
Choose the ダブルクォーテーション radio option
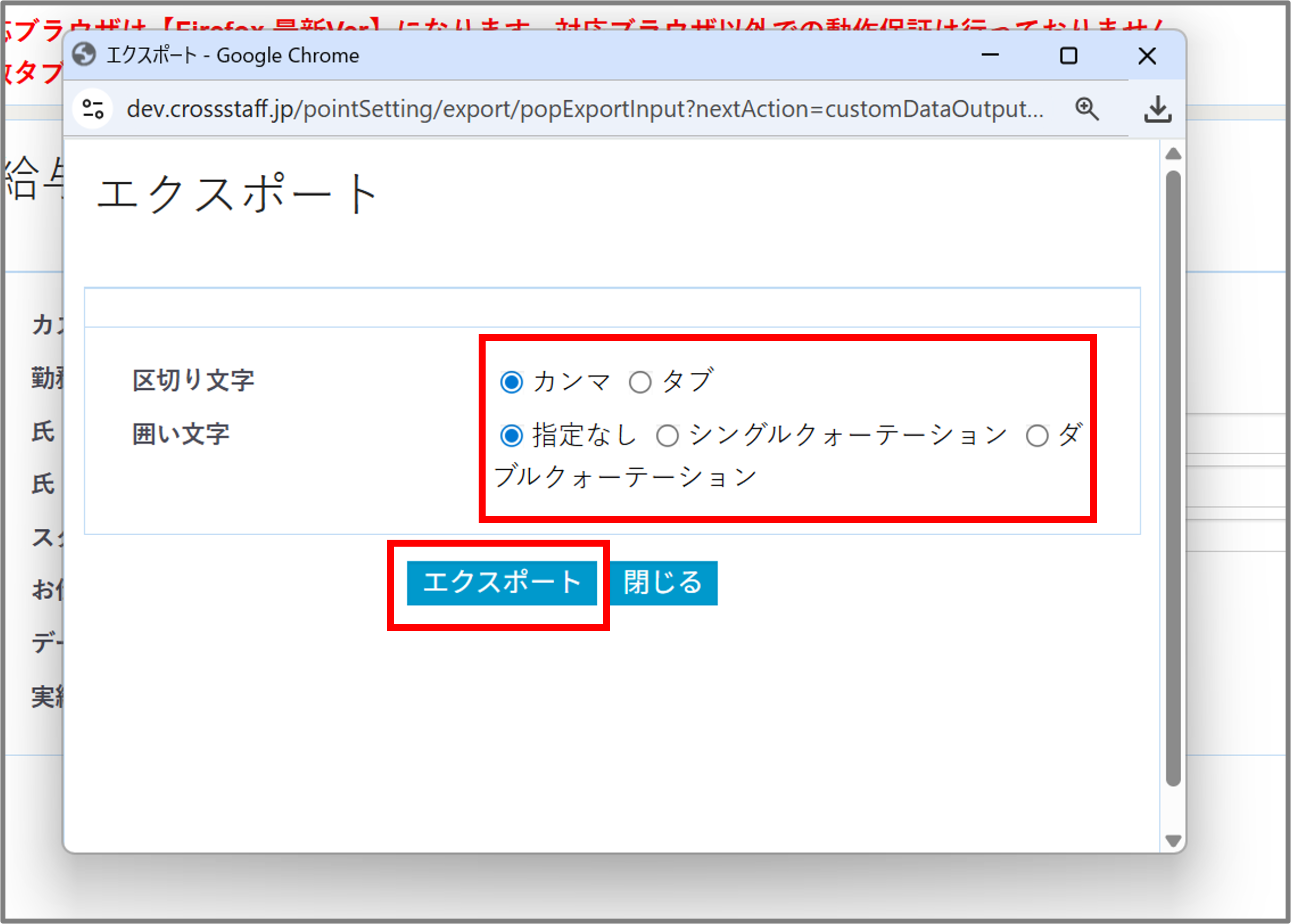(x=1037, y=436)
